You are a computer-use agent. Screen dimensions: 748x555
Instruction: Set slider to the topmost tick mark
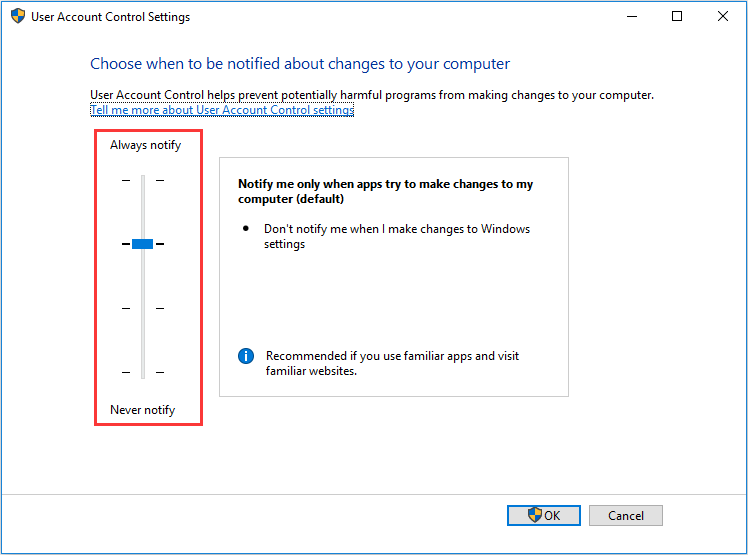coord(143,180)
